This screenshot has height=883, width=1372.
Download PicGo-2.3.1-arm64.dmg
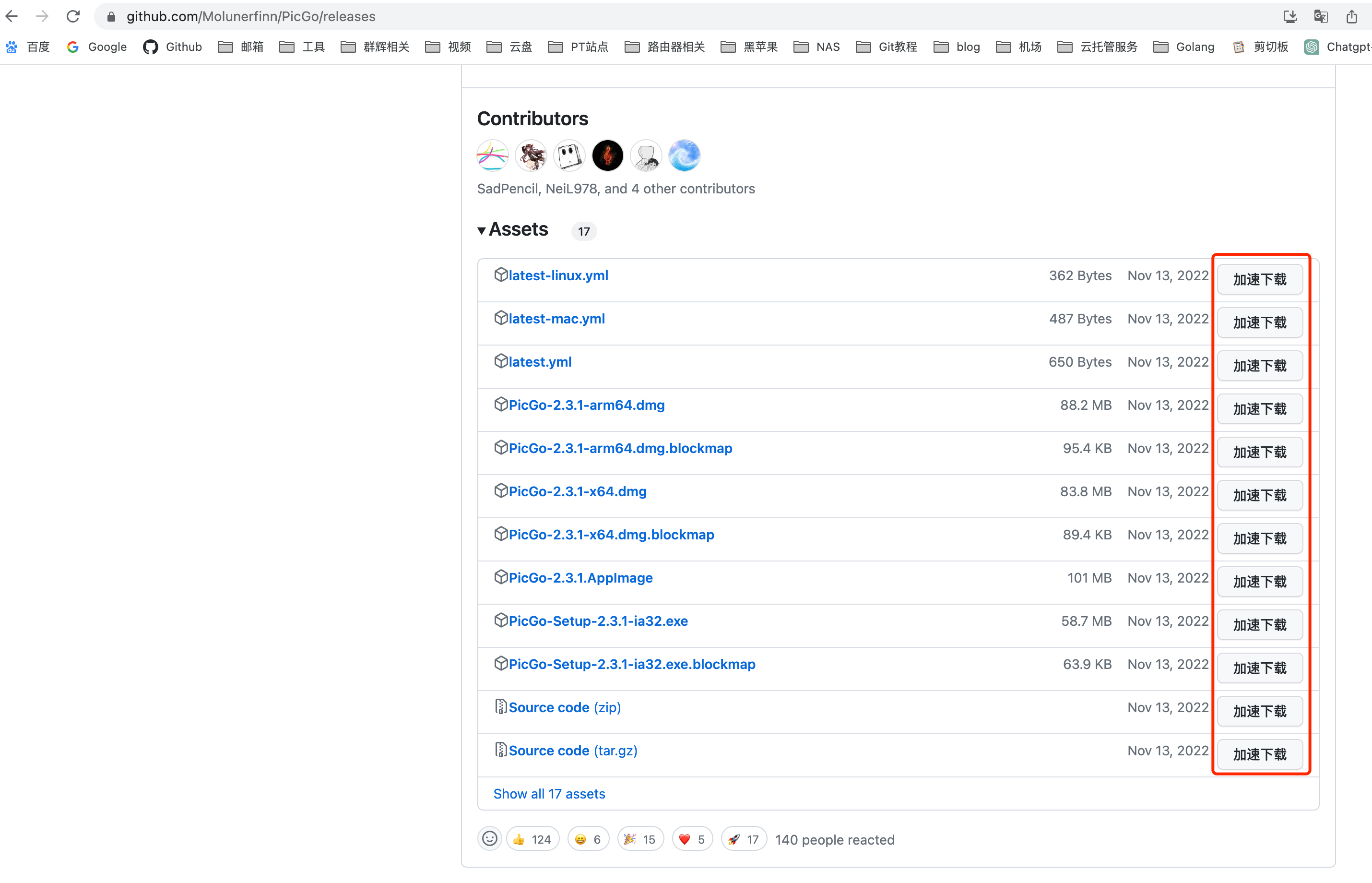point(586,405)
